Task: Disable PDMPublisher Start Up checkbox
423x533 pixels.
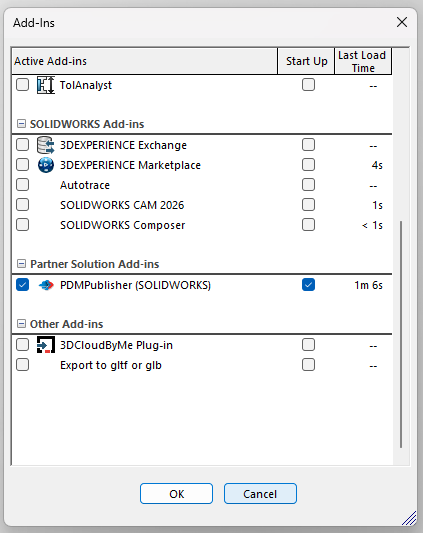Action: coord(308,285)
